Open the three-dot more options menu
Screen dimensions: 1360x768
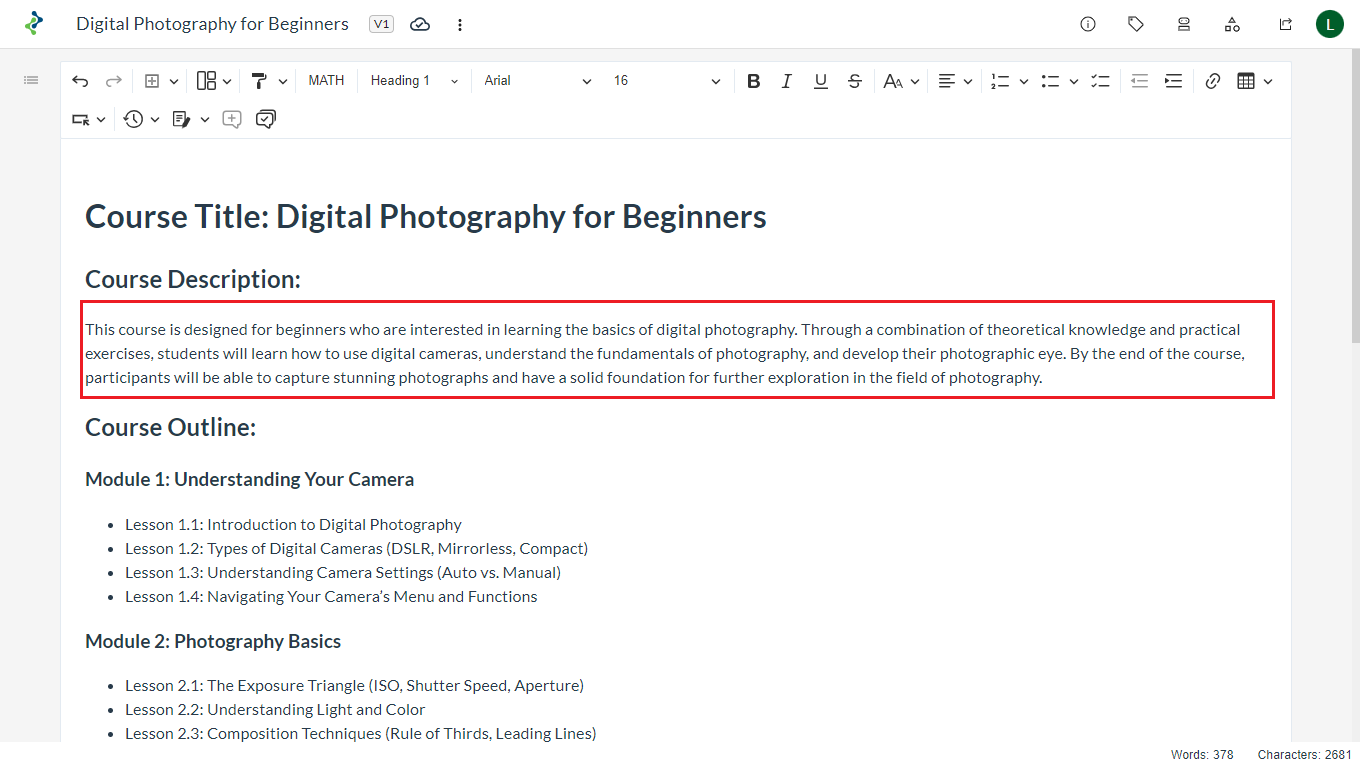pos(460,24)
